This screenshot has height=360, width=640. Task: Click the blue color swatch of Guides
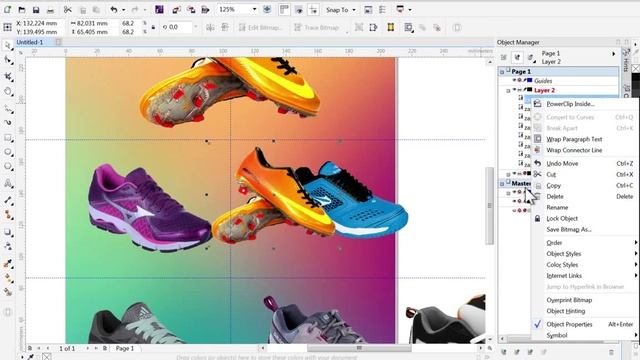530,81
